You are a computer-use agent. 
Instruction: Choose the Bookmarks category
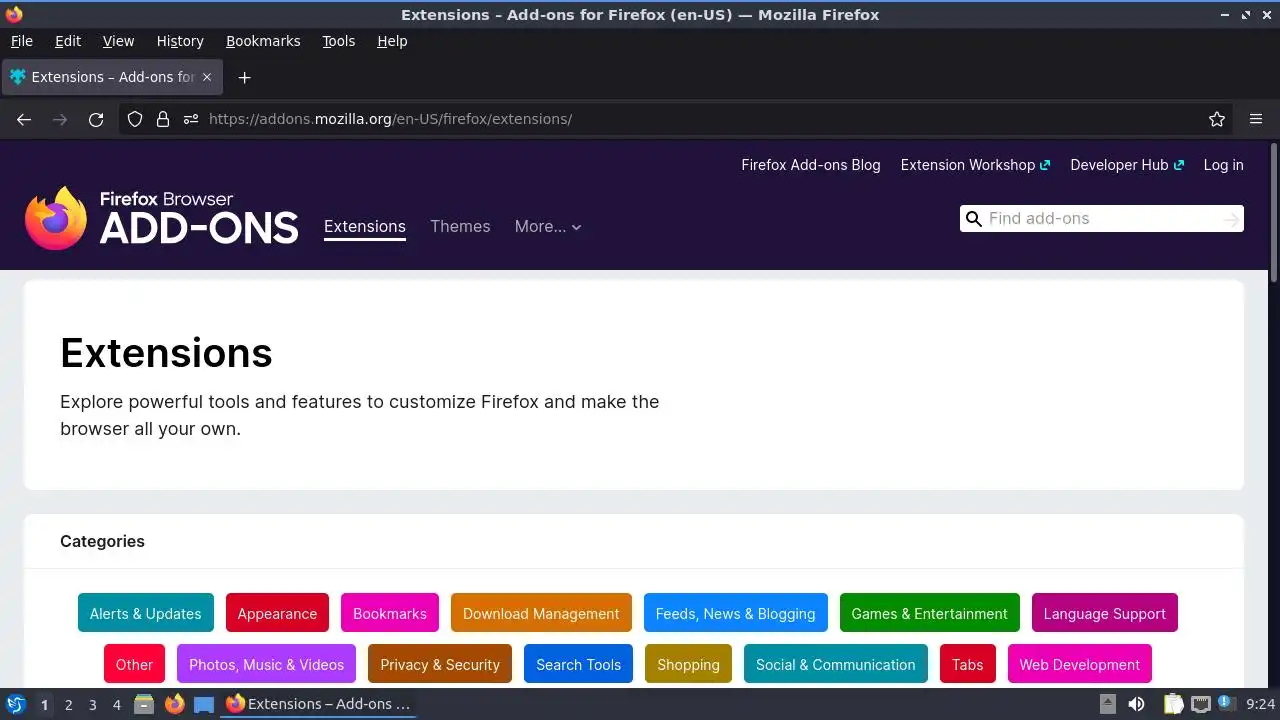[390, 613]
